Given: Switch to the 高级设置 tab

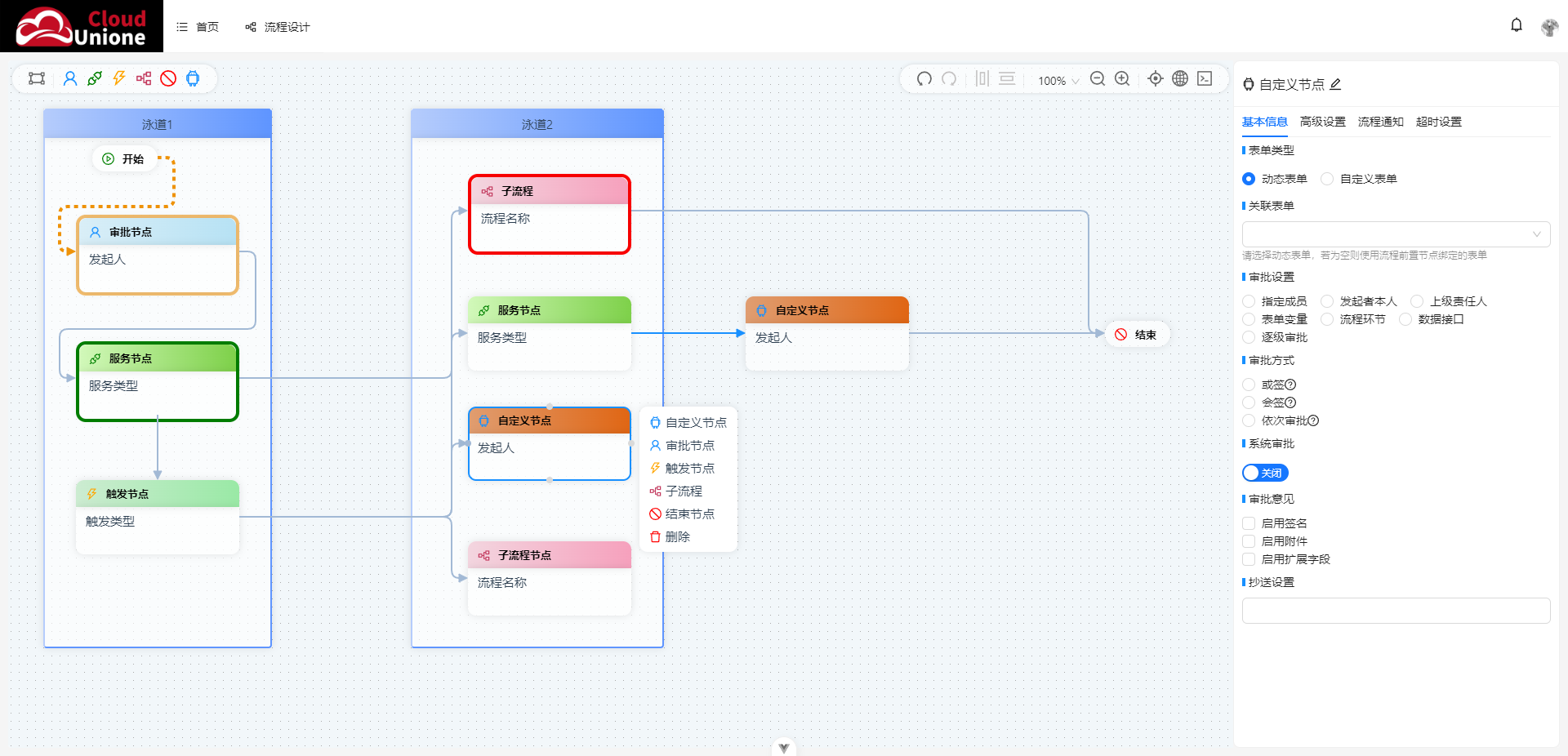Looking at the screenshot, I should [x=1323, y=122].
